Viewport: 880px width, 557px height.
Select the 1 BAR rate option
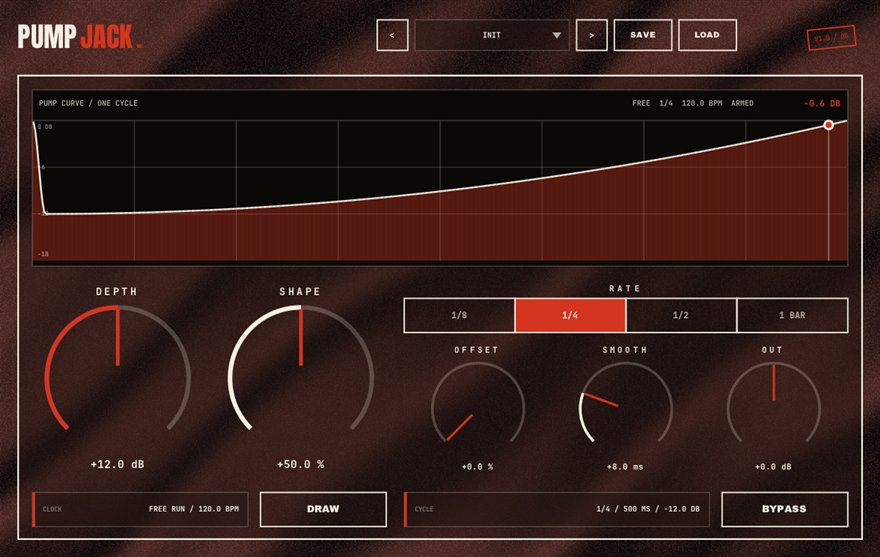(x=792, y=315)
